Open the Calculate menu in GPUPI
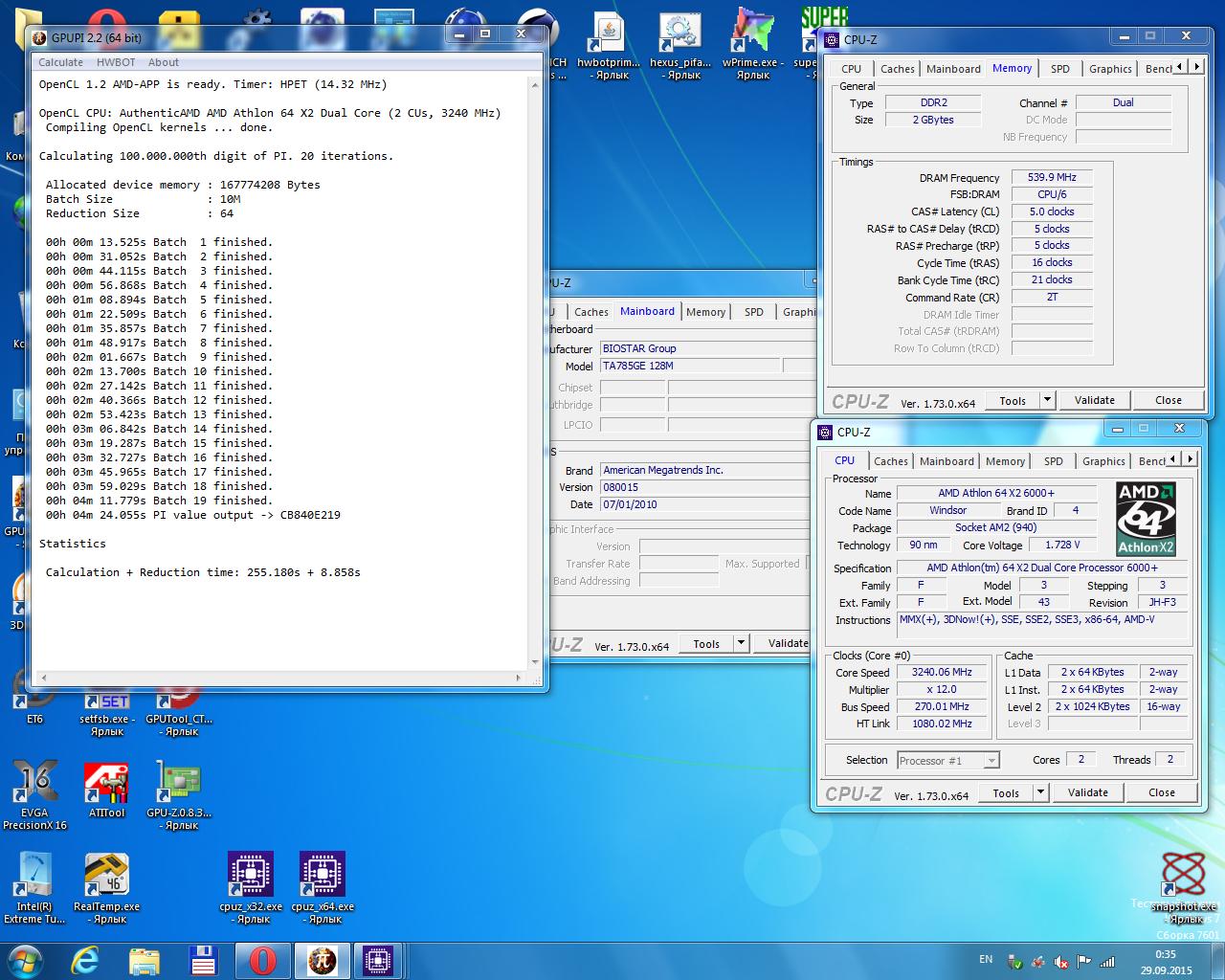The height and width of the screenshot is (980, 1225). coord(60,62)
